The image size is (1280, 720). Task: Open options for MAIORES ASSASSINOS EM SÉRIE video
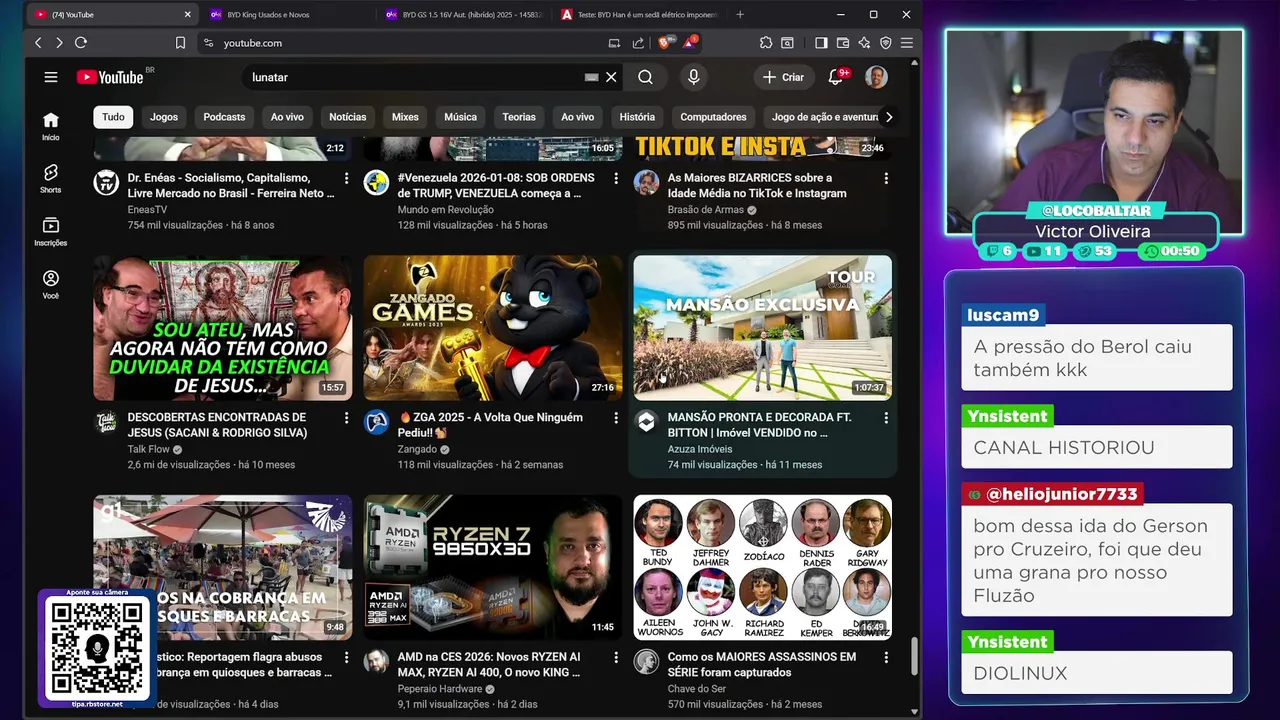(x=886, y=658)
